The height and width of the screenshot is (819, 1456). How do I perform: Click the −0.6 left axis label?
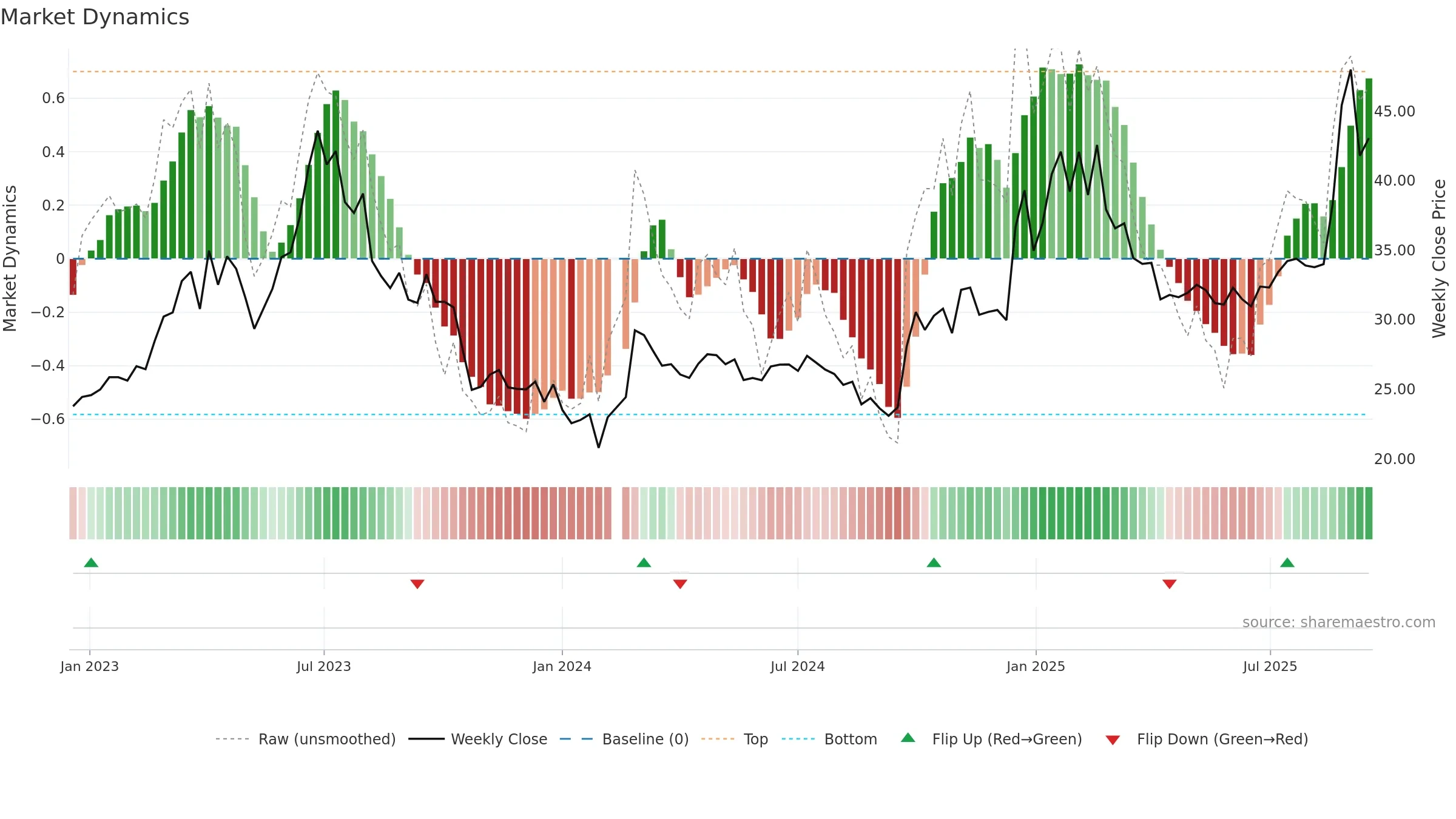coord(48,419)
